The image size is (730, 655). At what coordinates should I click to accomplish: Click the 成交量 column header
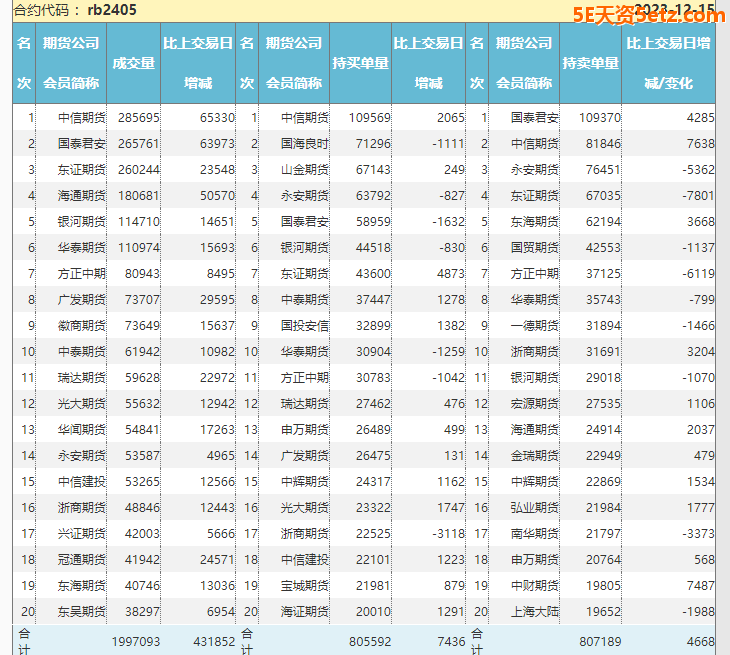[134, 63]
